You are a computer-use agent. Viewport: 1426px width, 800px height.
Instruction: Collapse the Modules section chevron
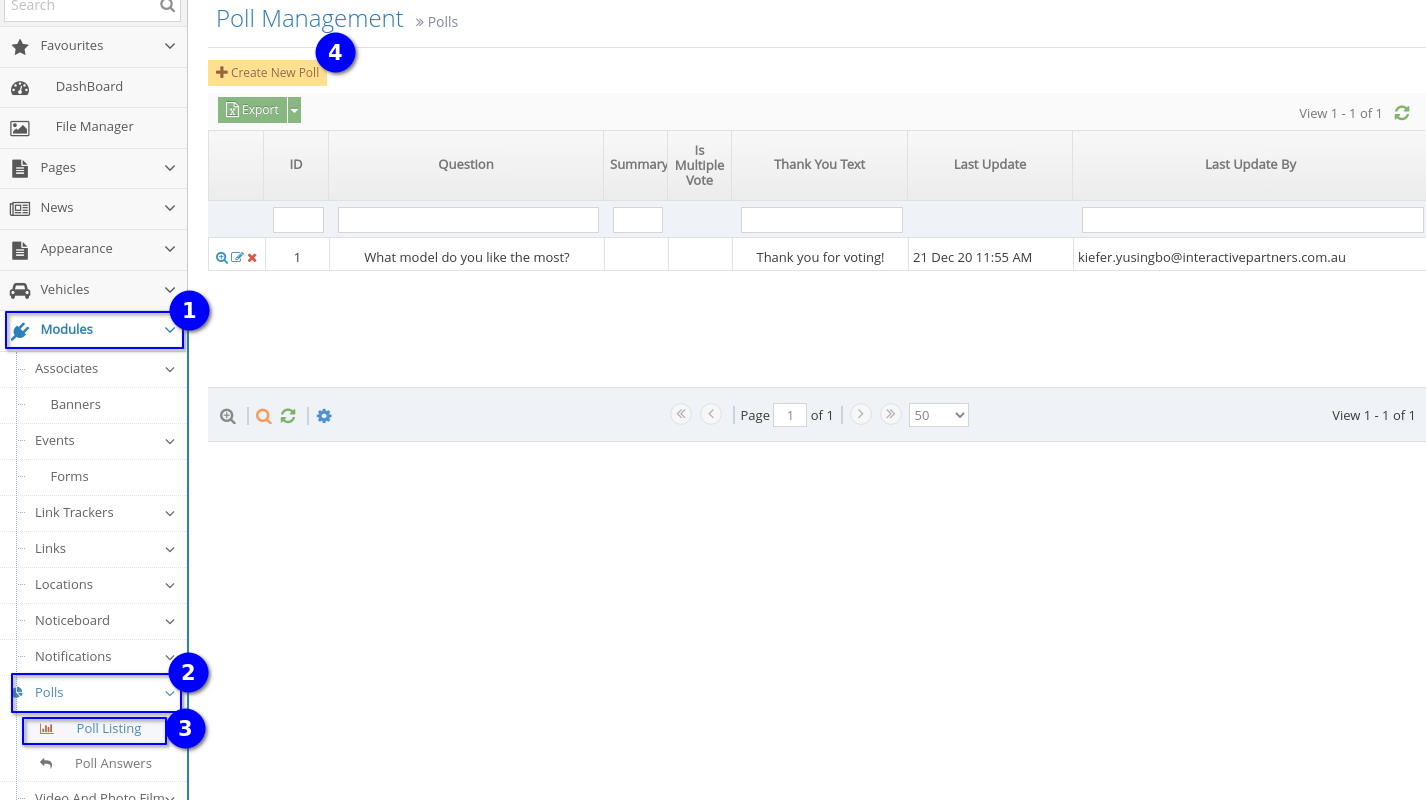click(168, 329)
